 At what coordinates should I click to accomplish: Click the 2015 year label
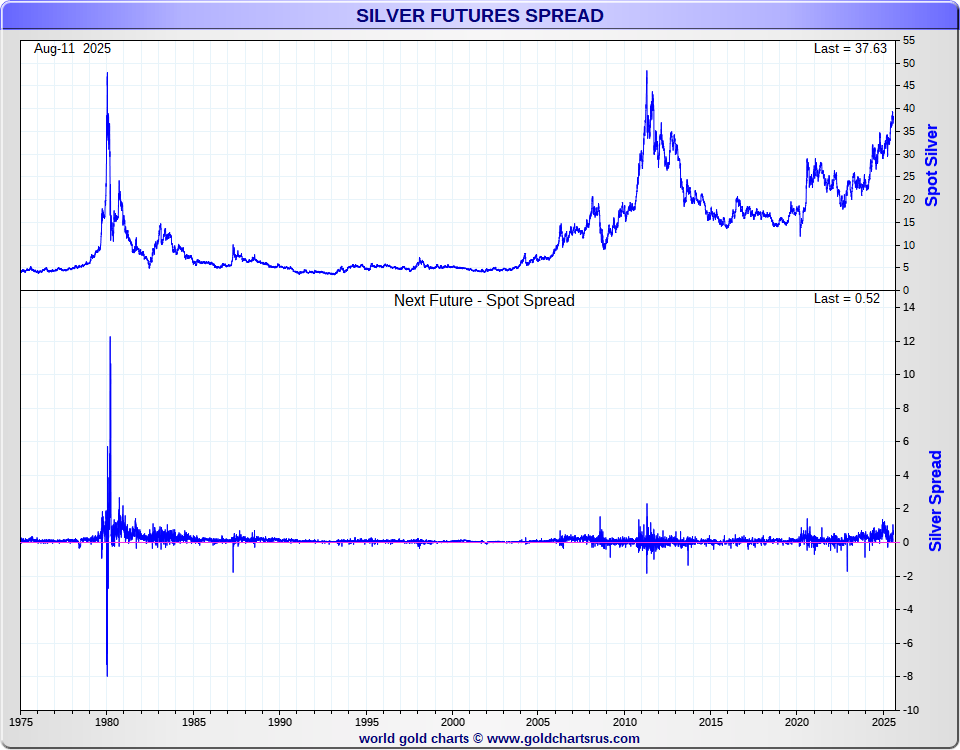click(x=711, y=722)
